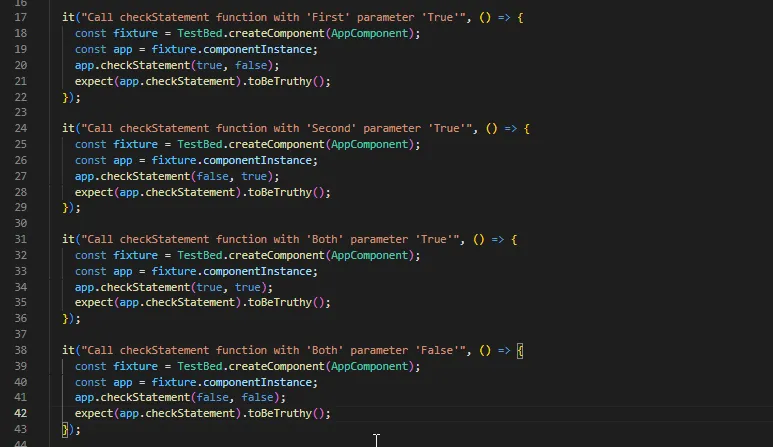Click TestBed on line 18
This screenshot has width=773, height=447.
200,33
